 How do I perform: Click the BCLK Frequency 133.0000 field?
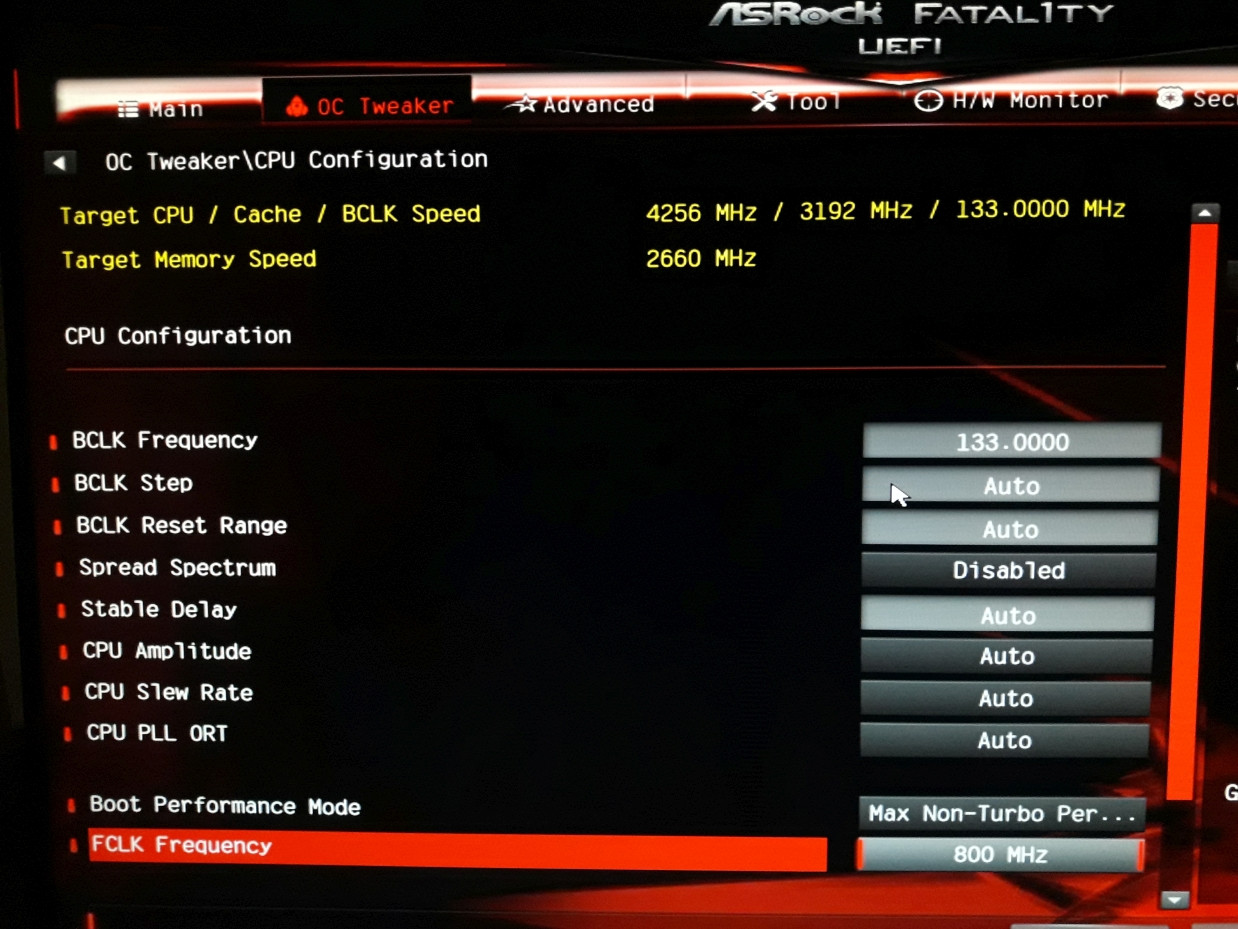click(x=1011, y=442)
